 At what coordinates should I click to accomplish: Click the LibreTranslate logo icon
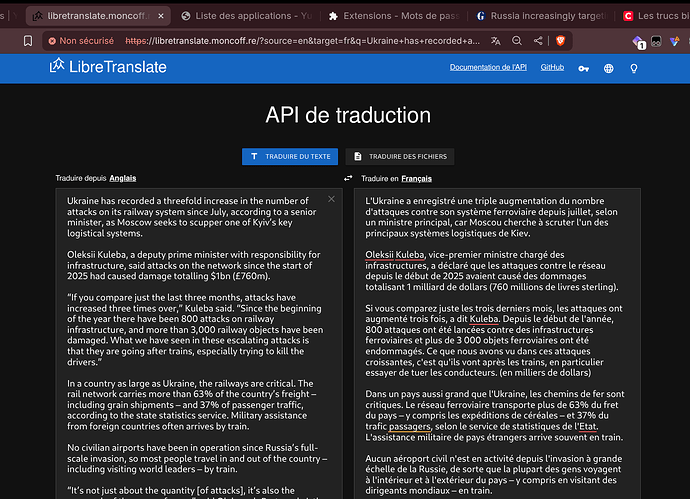coord(59,67)
